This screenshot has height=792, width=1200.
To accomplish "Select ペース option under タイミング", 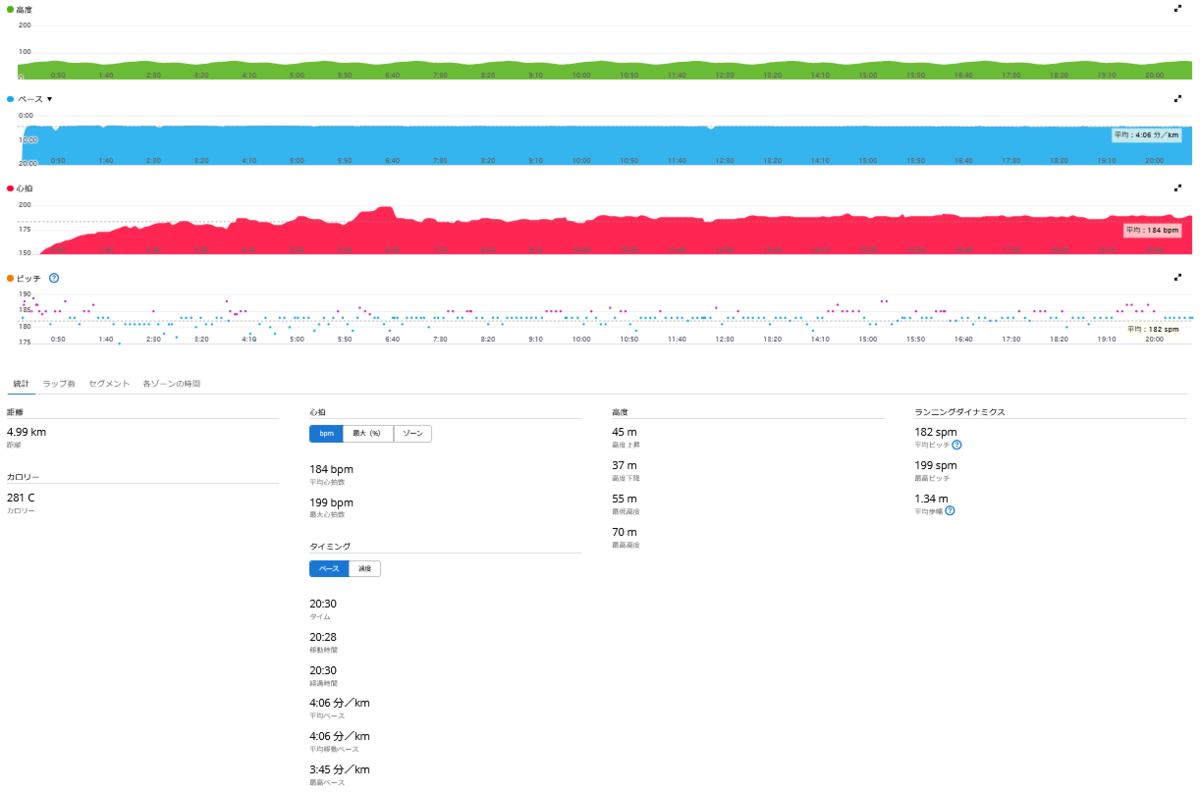I will 329,569.
